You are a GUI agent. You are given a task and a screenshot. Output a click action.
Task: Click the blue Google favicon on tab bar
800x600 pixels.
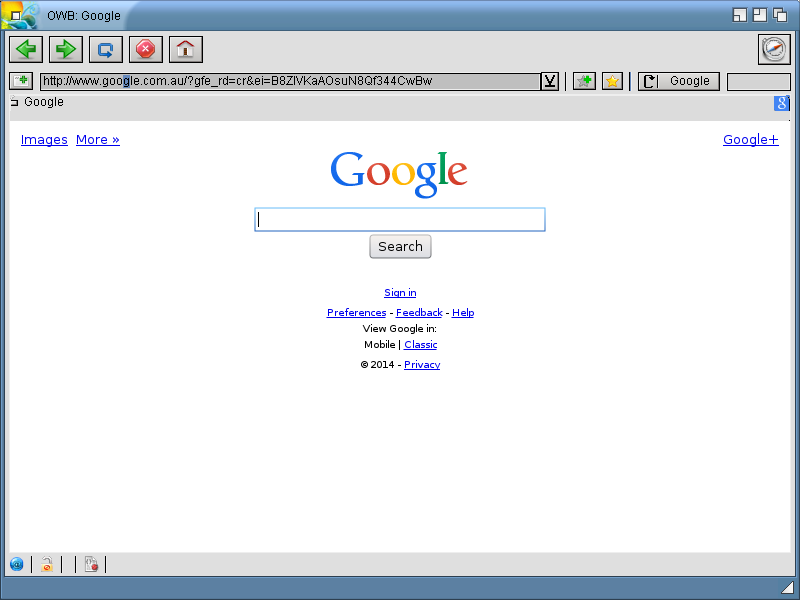click(x=781, y=103)
